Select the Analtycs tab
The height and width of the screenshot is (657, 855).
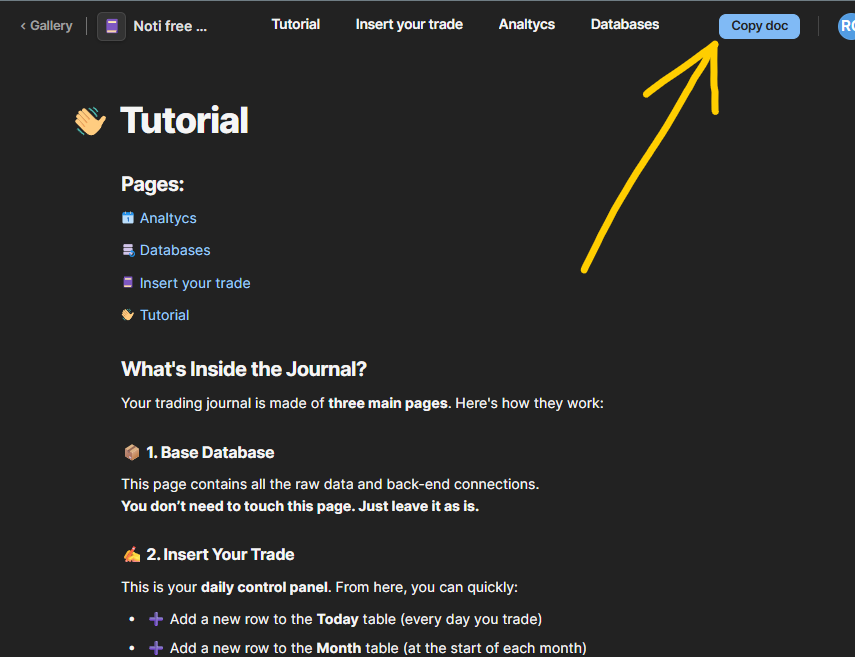[526, 25]
